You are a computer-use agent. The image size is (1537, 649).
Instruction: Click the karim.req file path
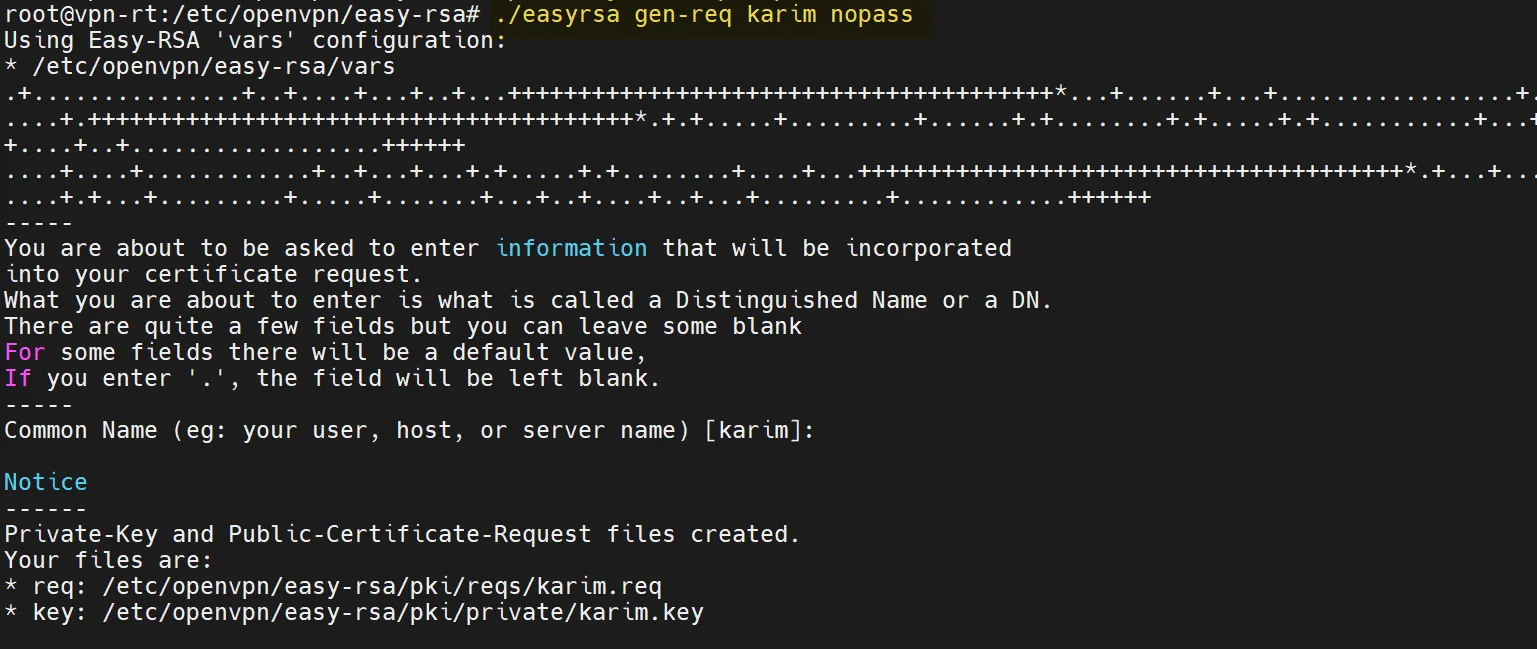click(381, 586)
